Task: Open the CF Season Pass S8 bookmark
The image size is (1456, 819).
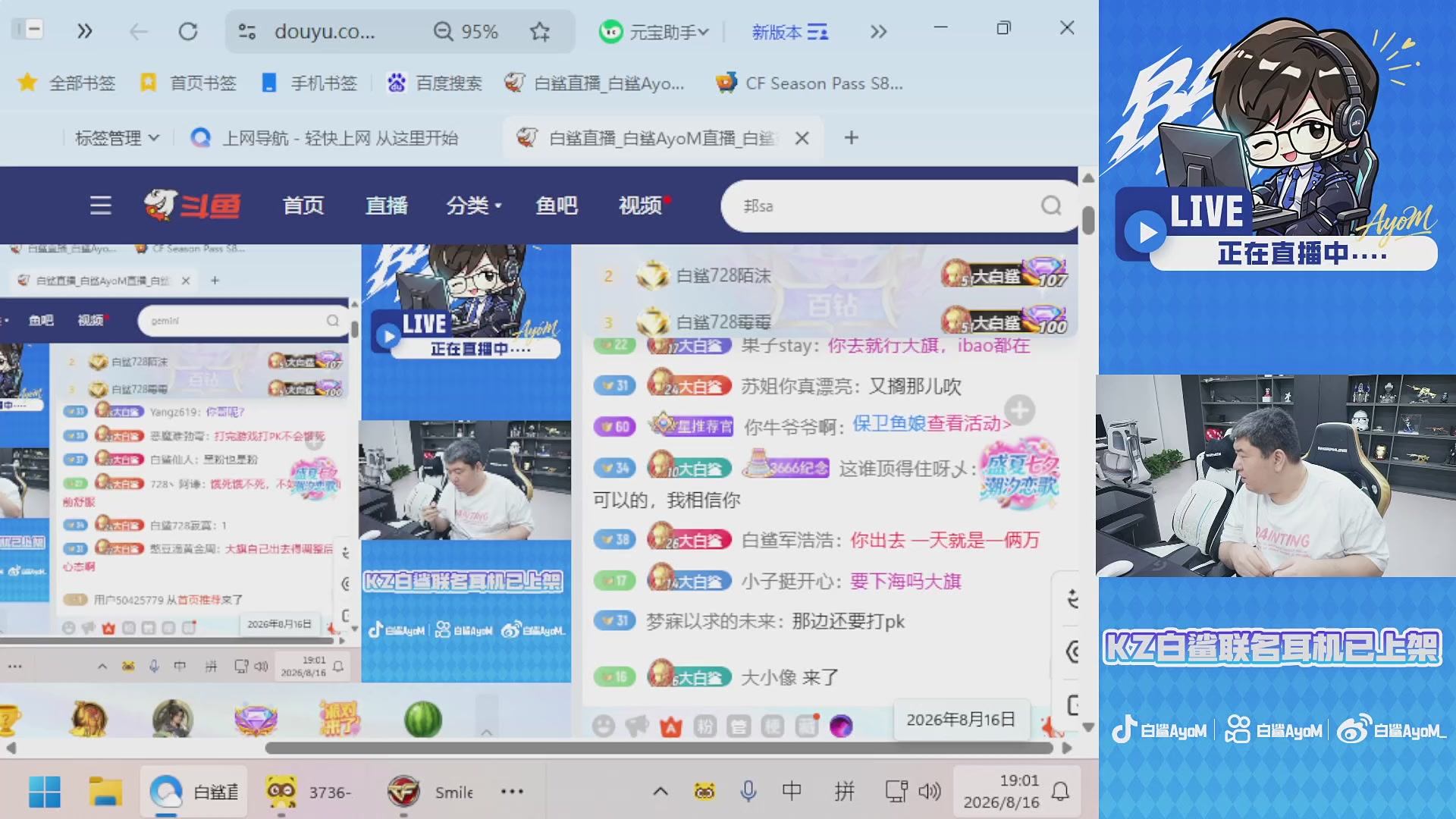Action: point(809,83)
